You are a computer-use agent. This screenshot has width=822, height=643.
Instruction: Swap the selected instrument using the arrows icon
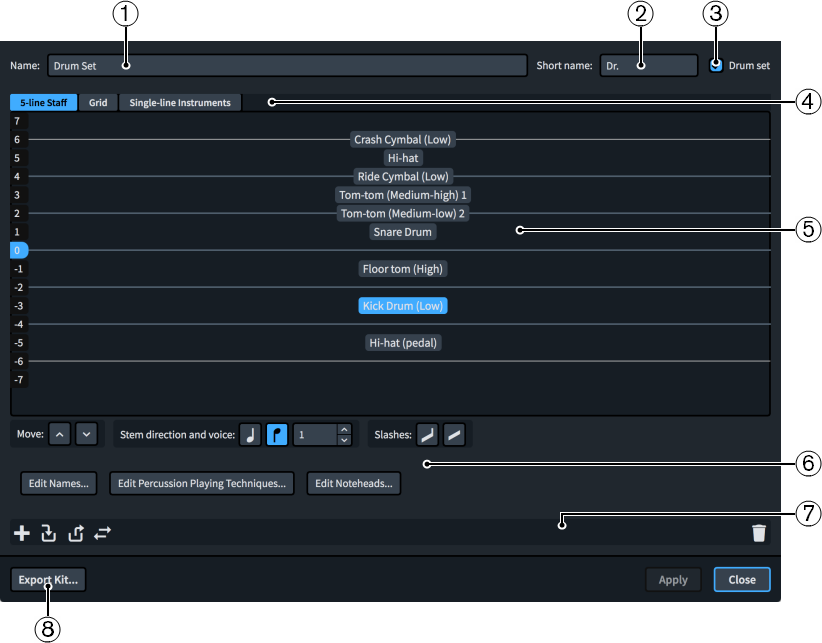[x=103, y=533]
